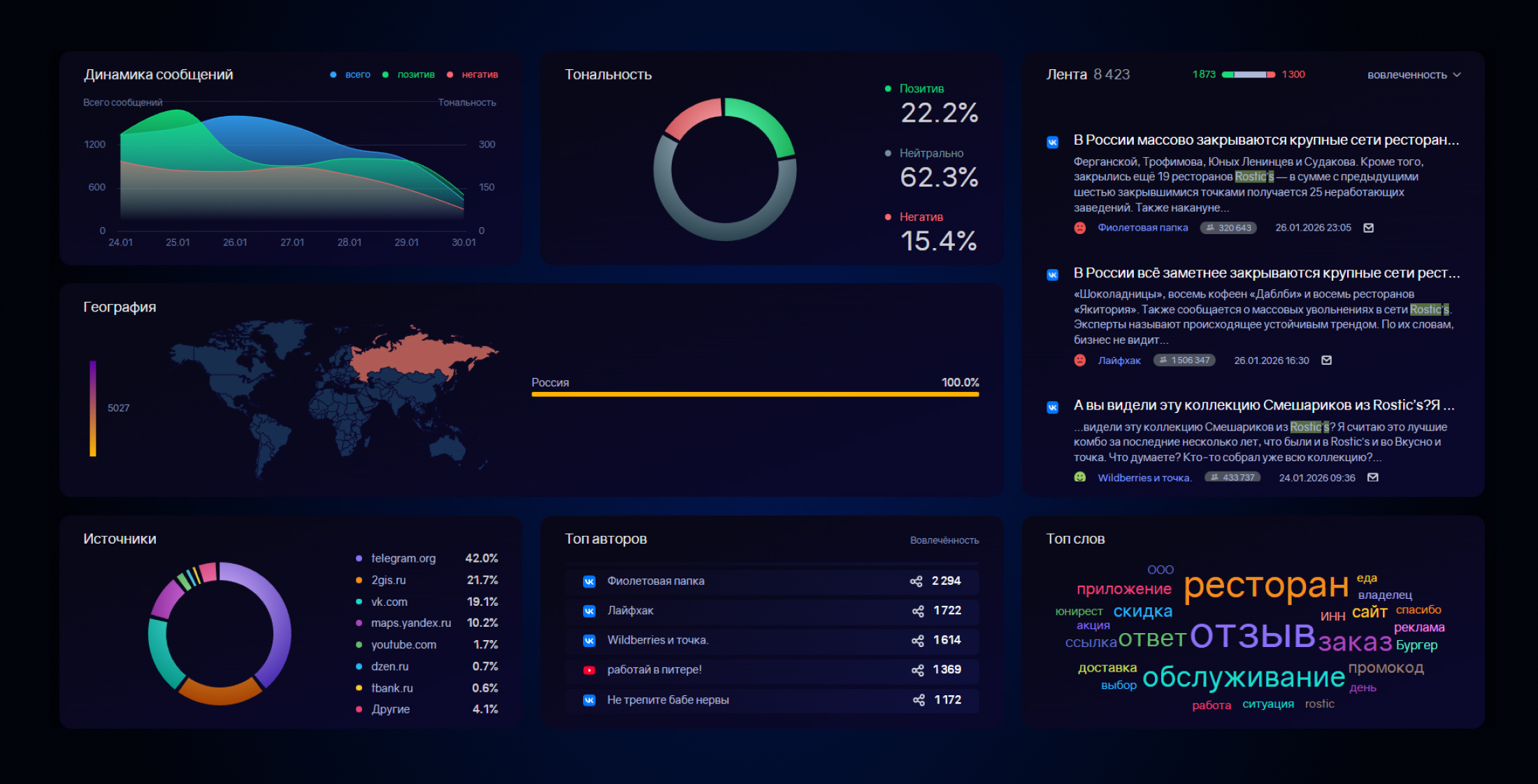Click the share icon next to 1 369
The width and height of the screenshot is (1538, 784).
(918, 670)
